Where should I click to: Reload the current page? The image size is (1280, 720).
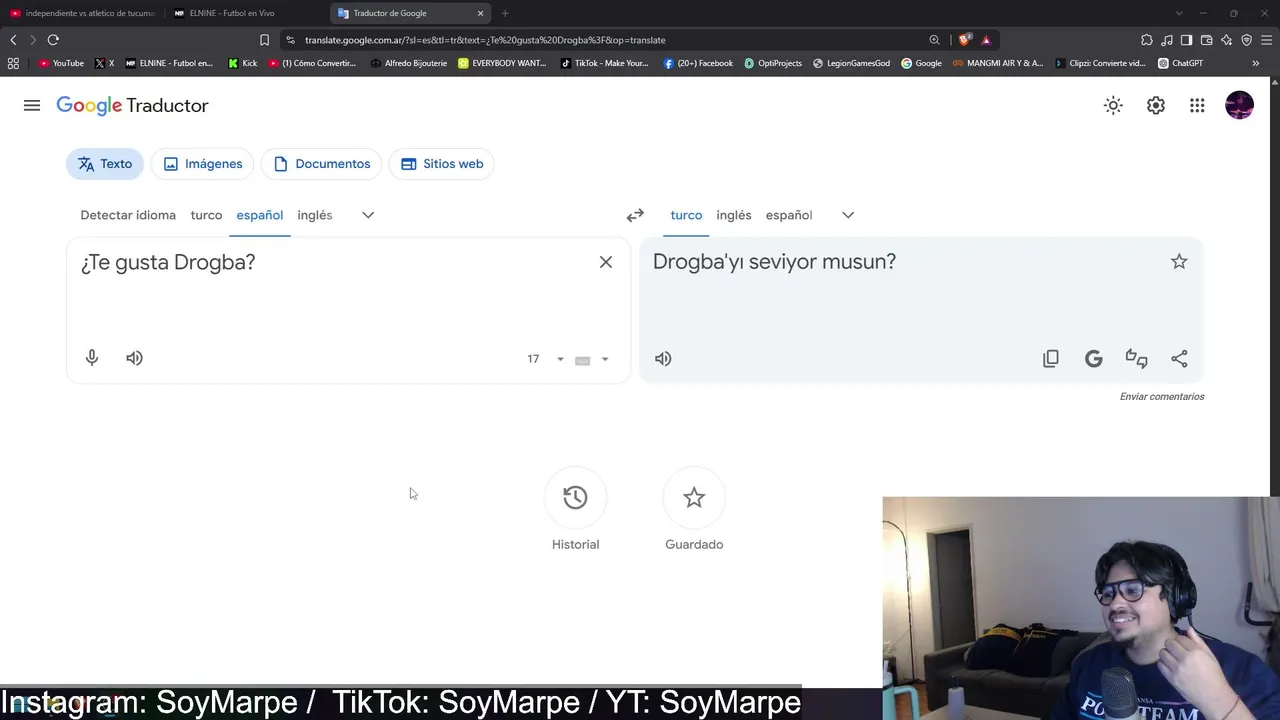click(53, 40)
